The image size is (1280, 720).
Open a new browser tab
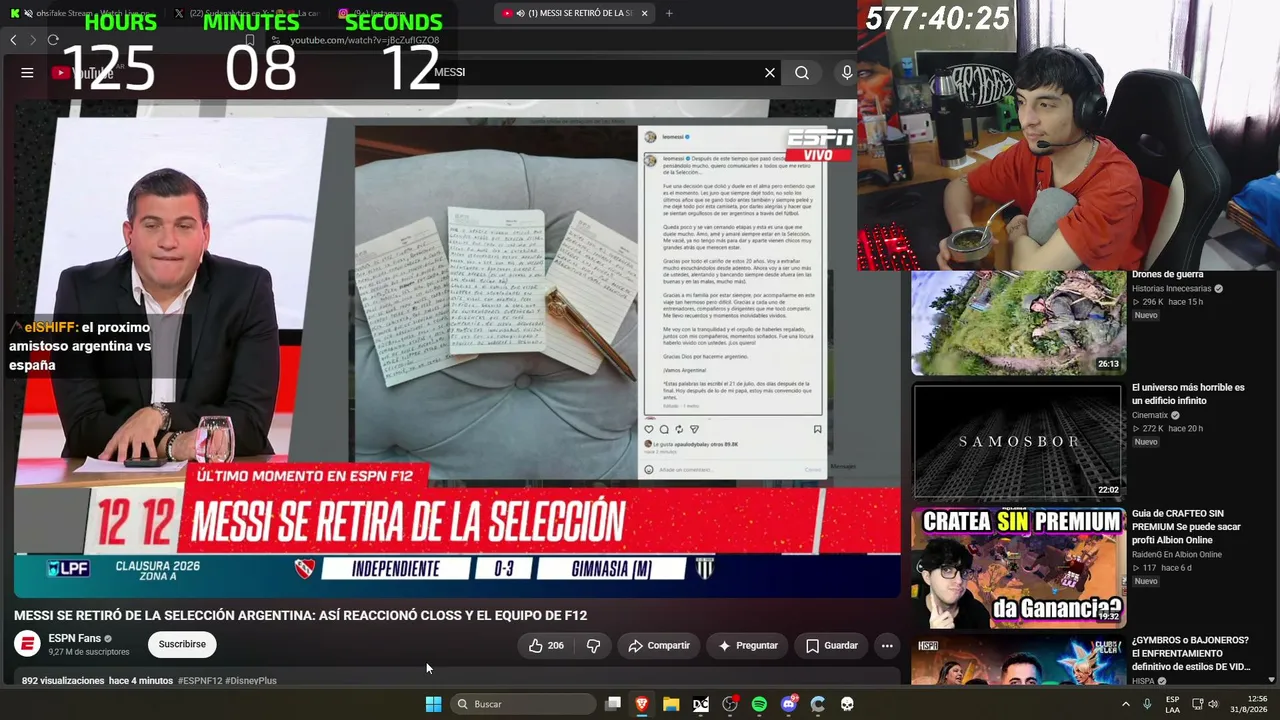[x=669, y=13]
